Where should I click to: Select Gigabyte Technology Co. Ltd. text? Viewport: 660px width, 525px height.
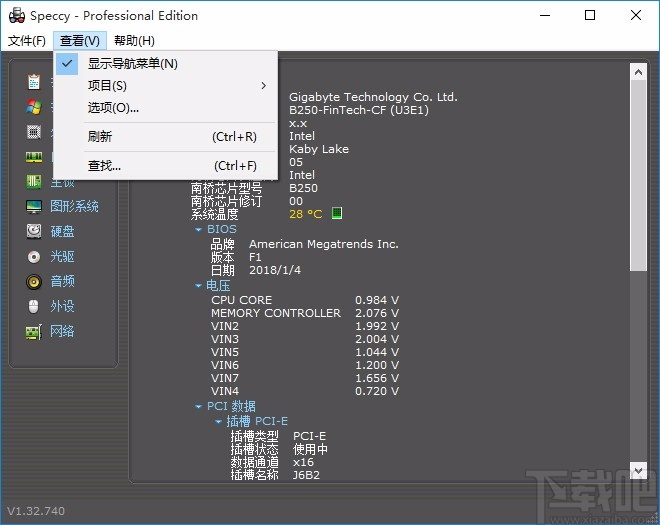(x=373, y=97)
